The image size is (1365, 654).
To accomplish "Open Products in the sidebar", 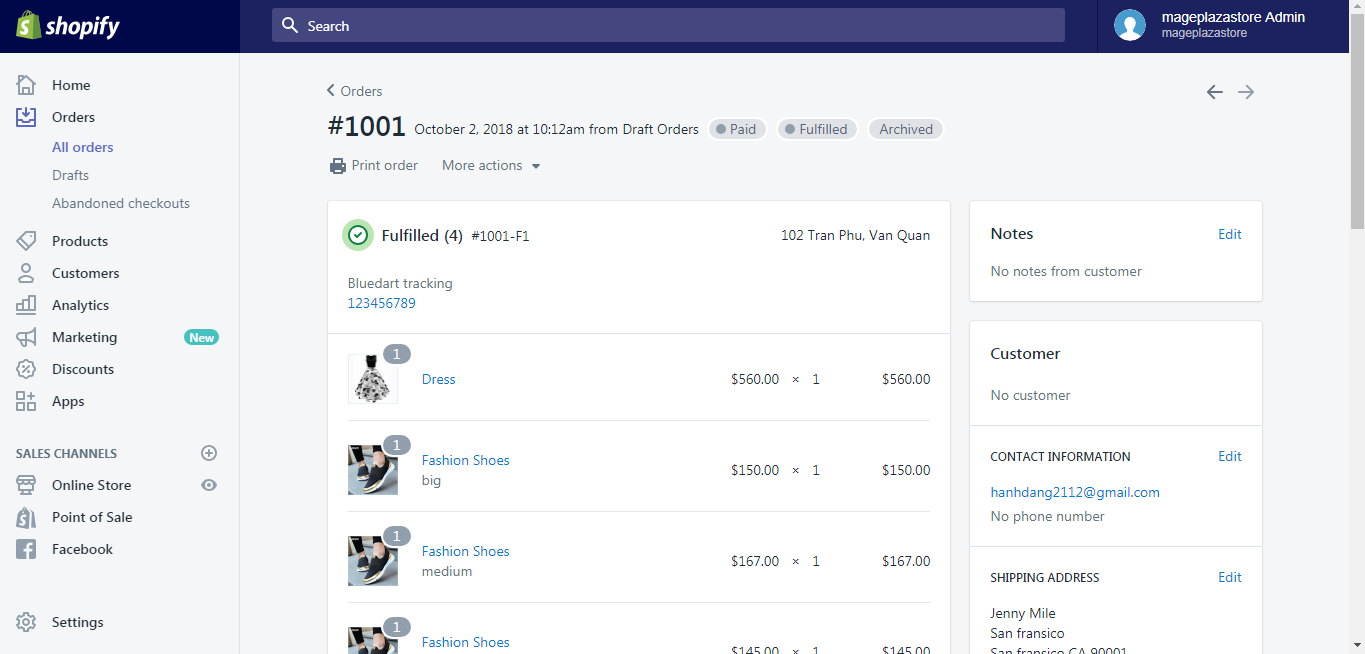I will 80,241.
